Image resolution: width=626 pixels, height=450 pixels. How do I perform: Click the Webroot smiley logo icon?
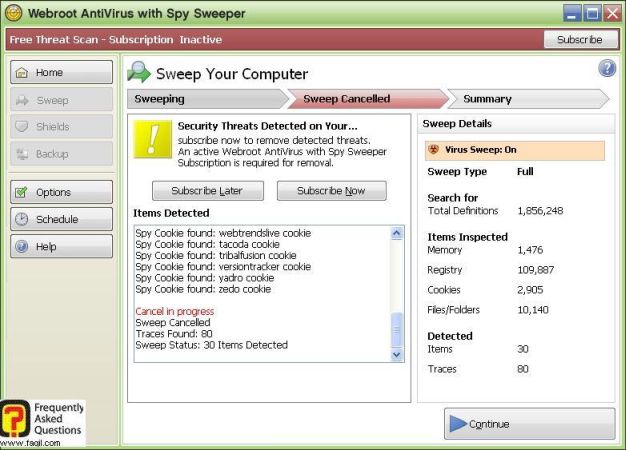pyautogui.click(x=14, y=13)
